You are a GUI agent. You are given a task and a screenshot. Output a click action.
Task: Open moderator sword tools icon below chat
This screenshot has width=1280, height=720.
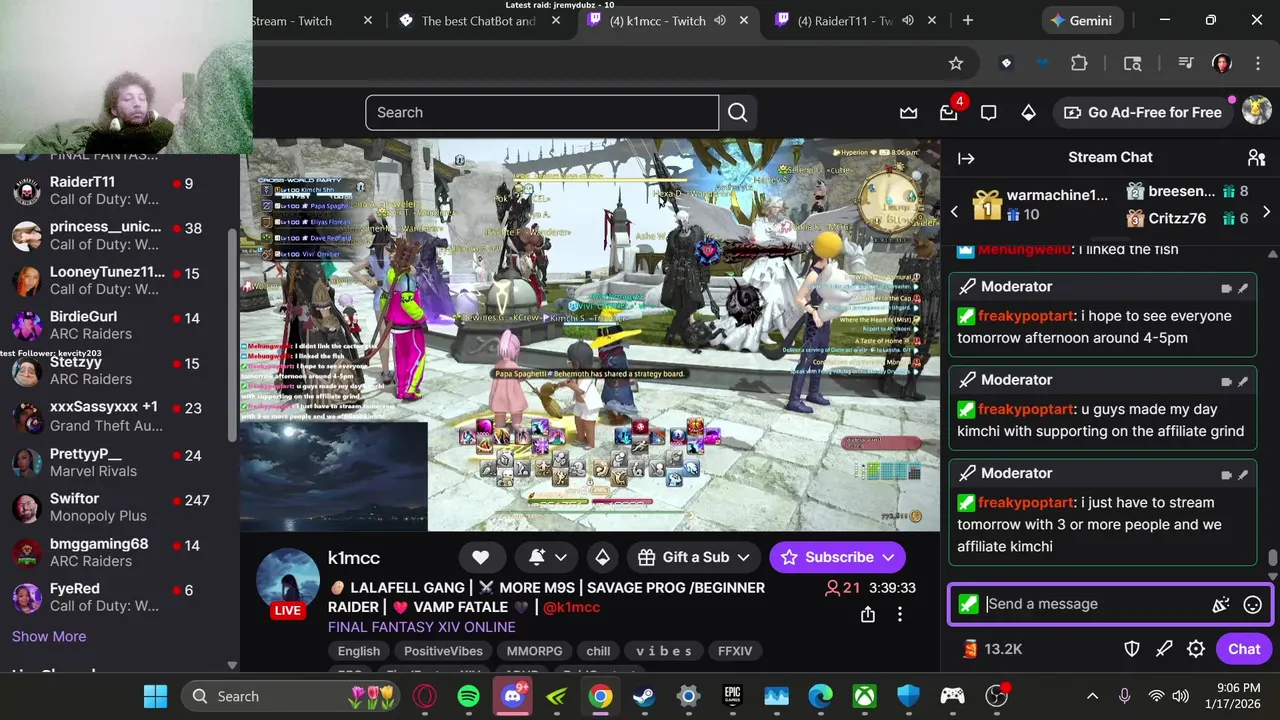tap(1163, 649)
